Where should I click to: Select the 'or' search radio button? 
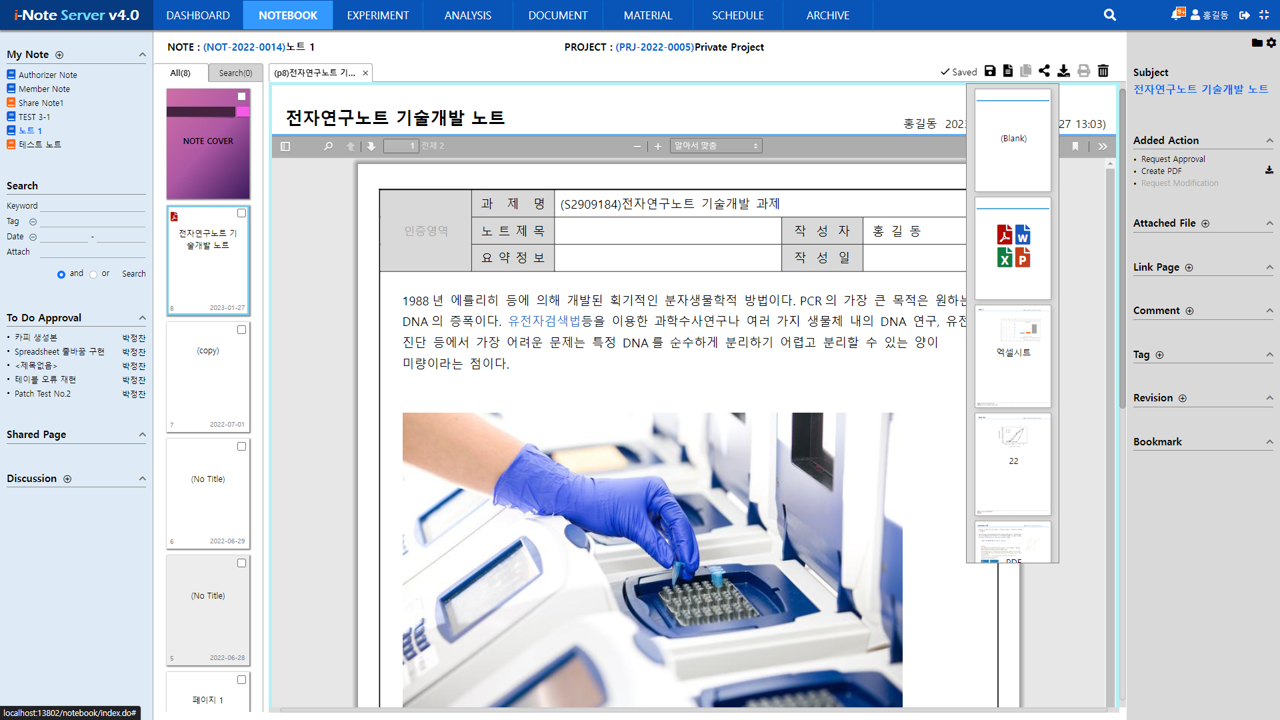(x=94, y=274)
